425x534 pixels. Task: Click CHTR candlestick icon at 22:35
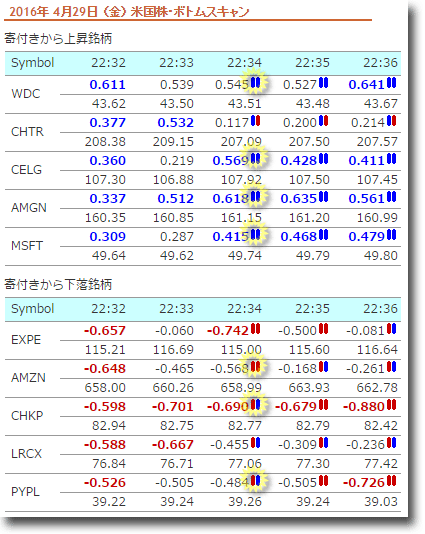(x=324, y=121)
